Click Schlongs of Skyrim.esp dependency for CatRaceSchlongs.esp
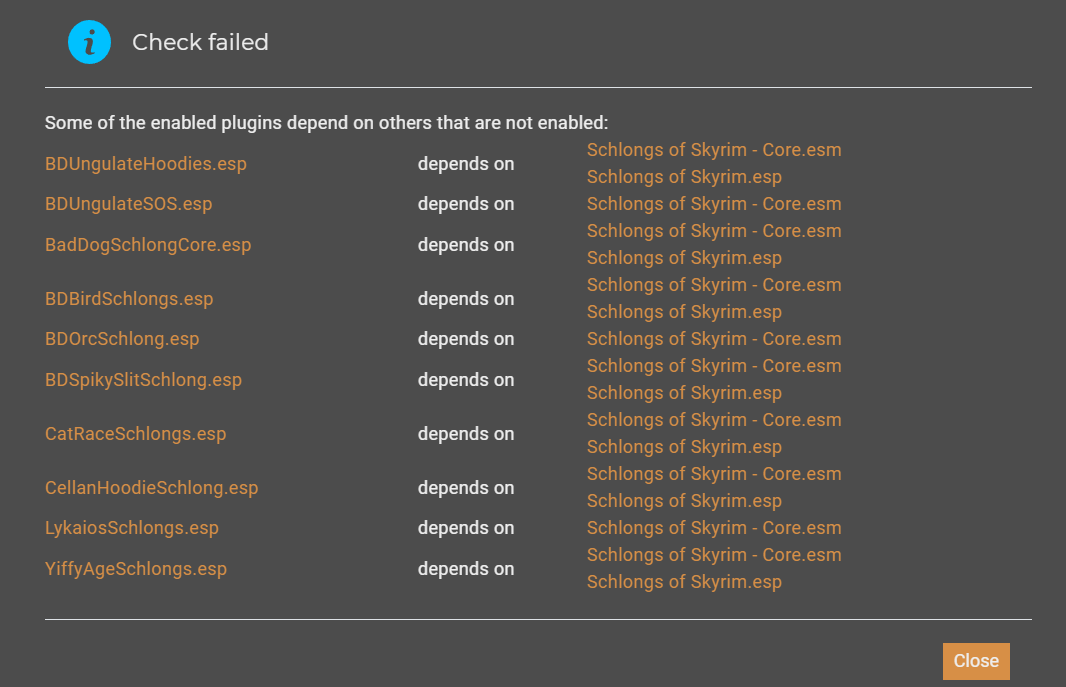Screen dimensions: 1066x687 [684, 447]
